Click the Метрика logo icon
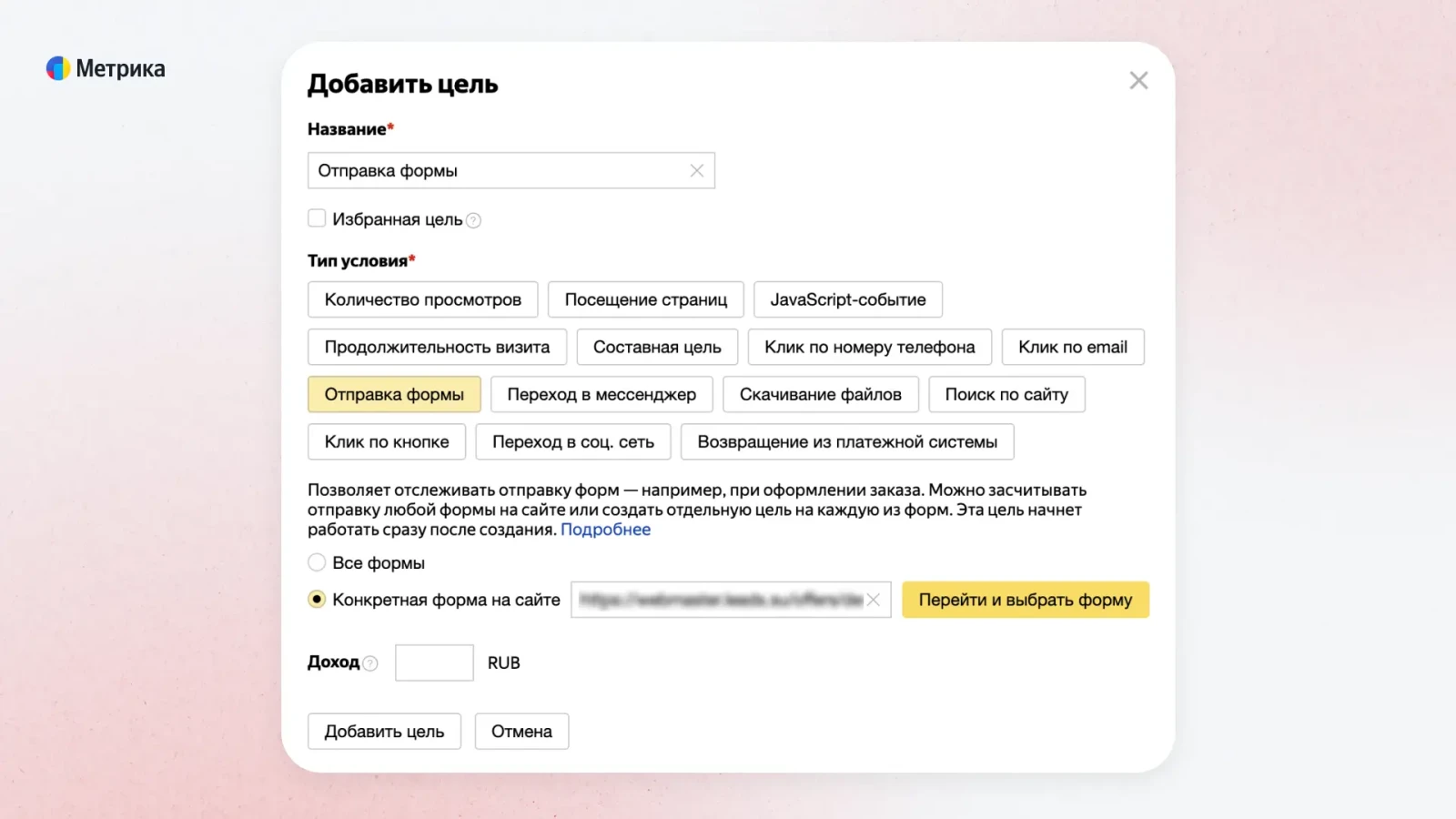Screen dimensions: 1456x819 point(58,68)
